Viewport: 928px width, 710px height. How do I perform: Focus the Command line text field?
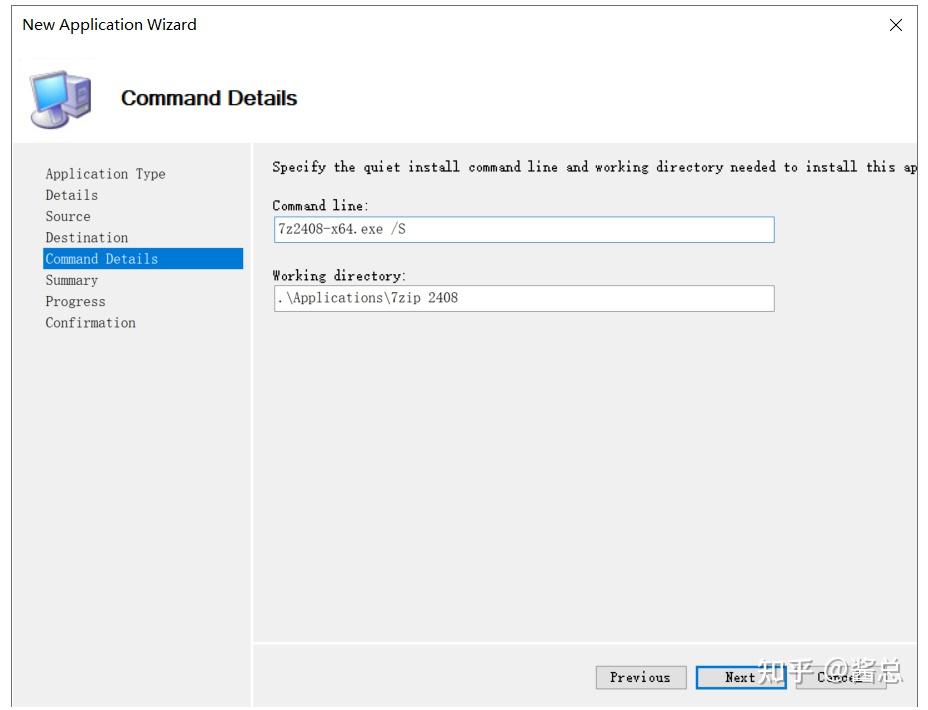[524, 230]
